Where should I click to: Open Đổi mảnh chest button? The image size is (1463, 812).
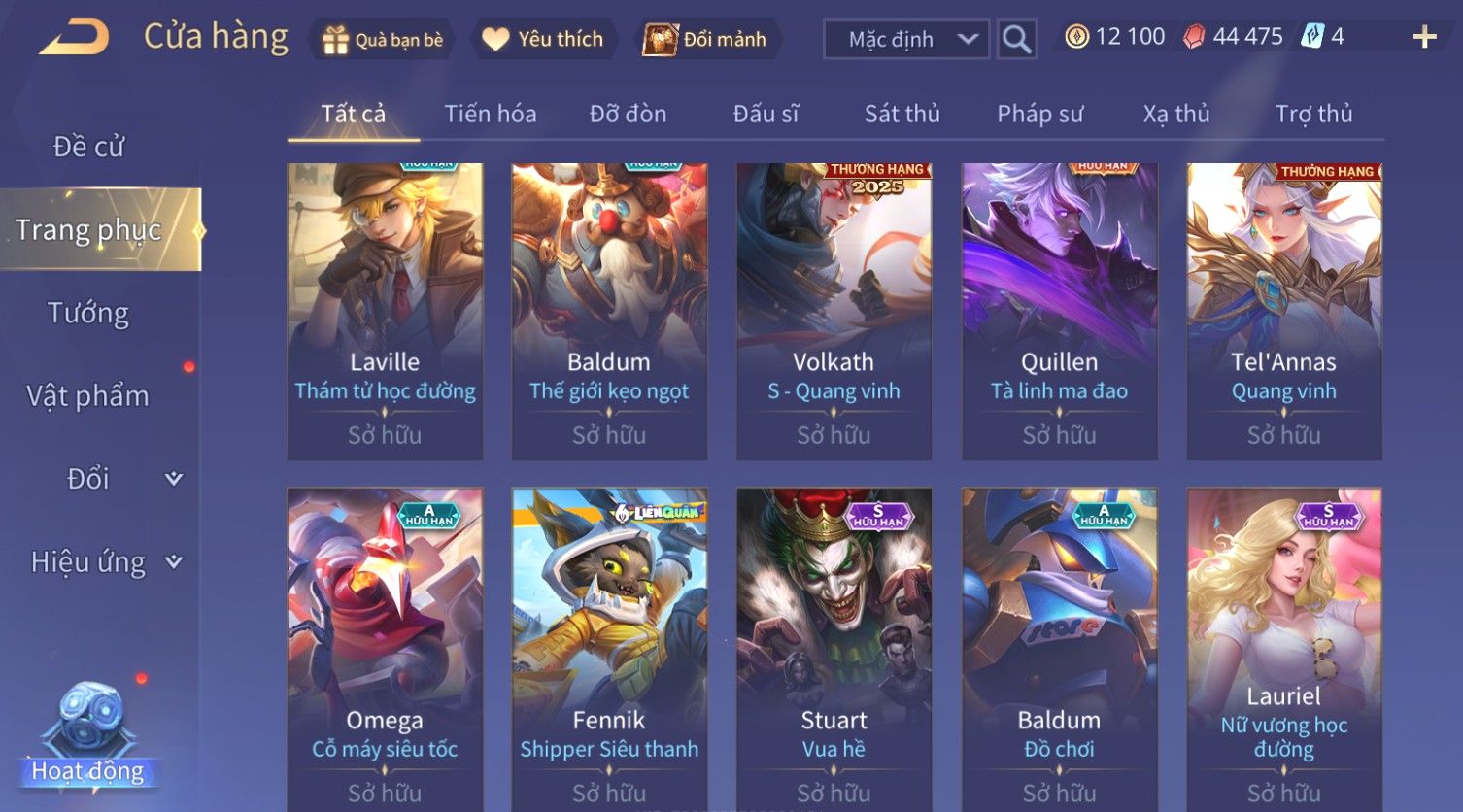[706, 39]
